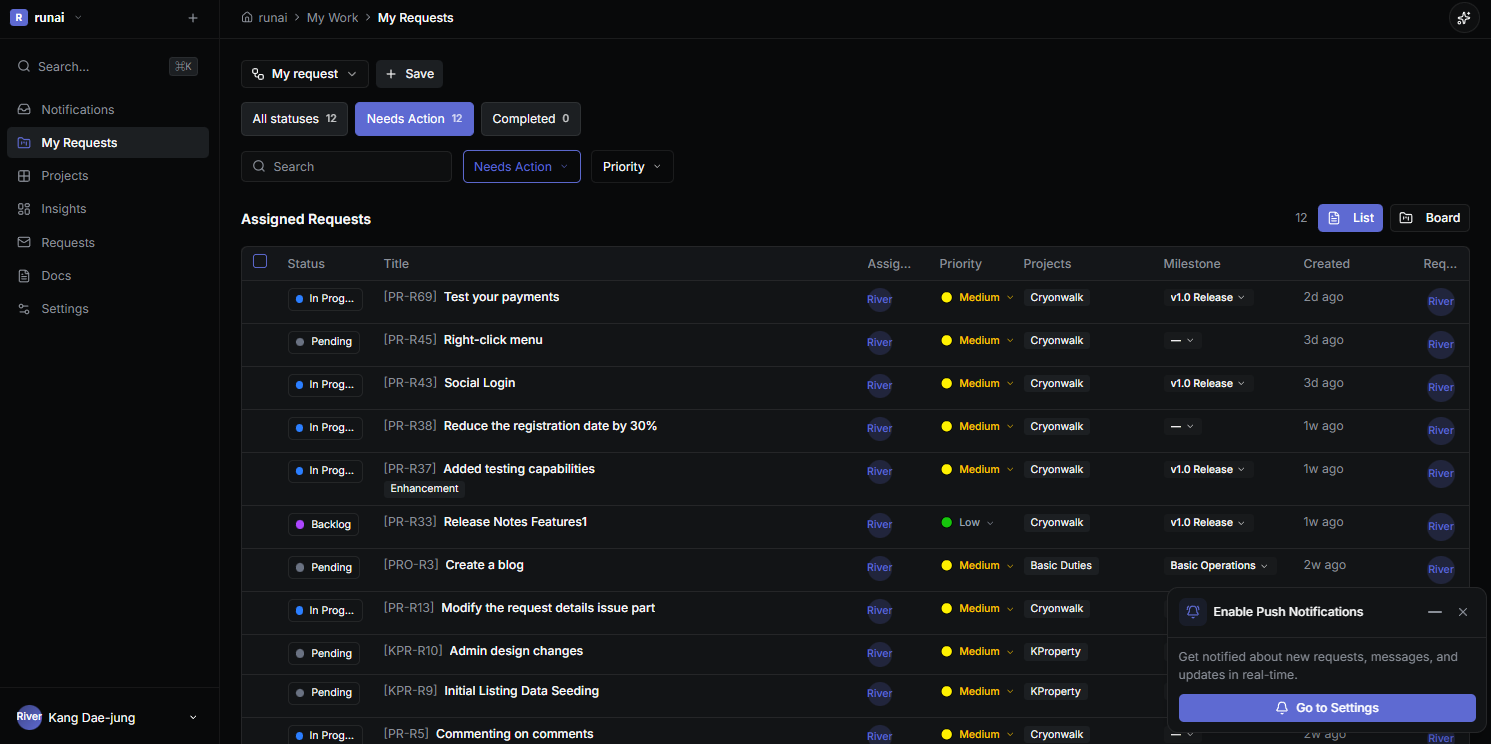Click the plus icon beside runai workspace
The width and height of the screenshot is (1491, 744).
tap(193, 18)
